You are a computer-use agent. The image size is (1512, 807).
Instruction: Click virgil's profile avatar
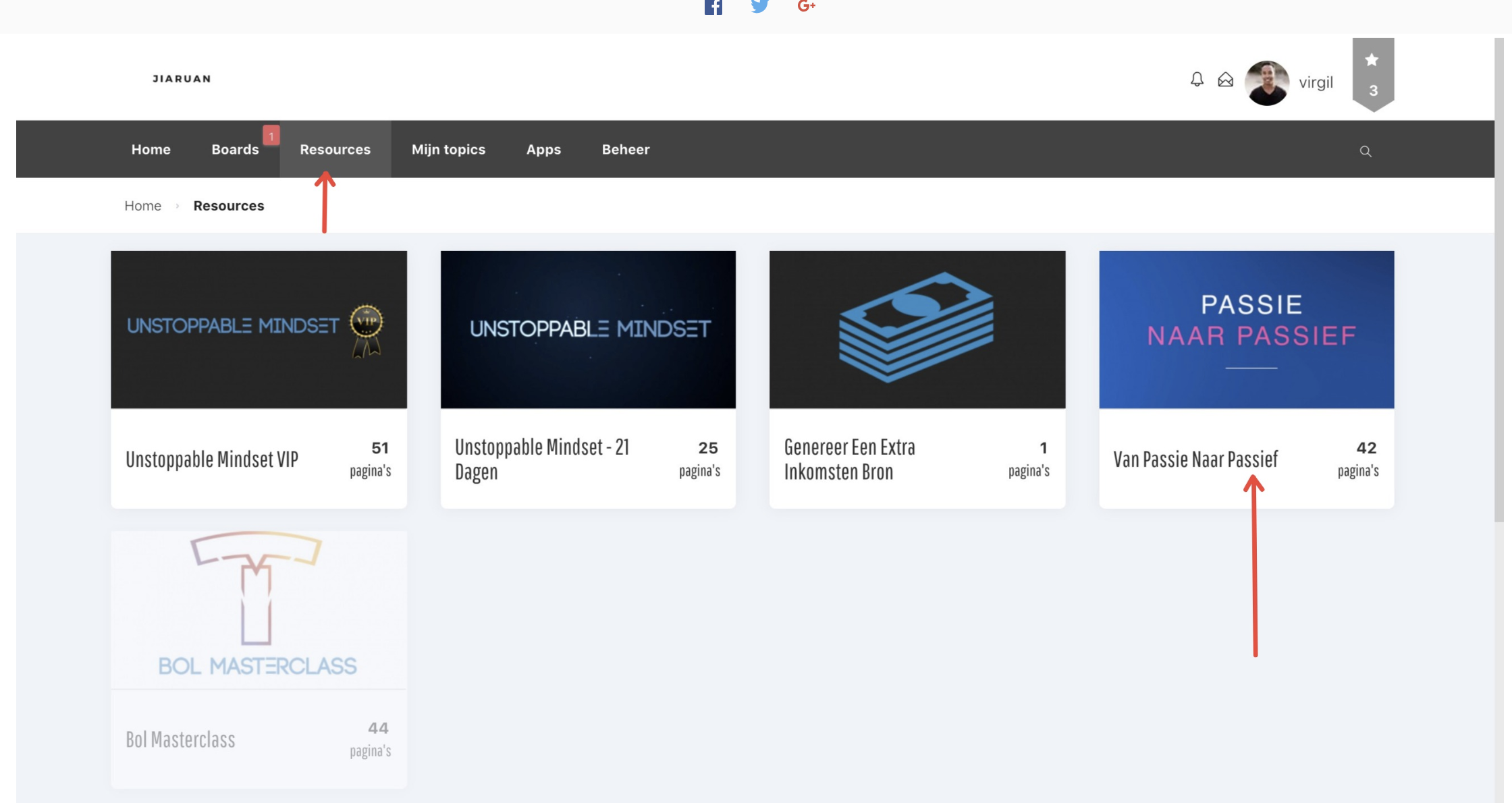1266,82
